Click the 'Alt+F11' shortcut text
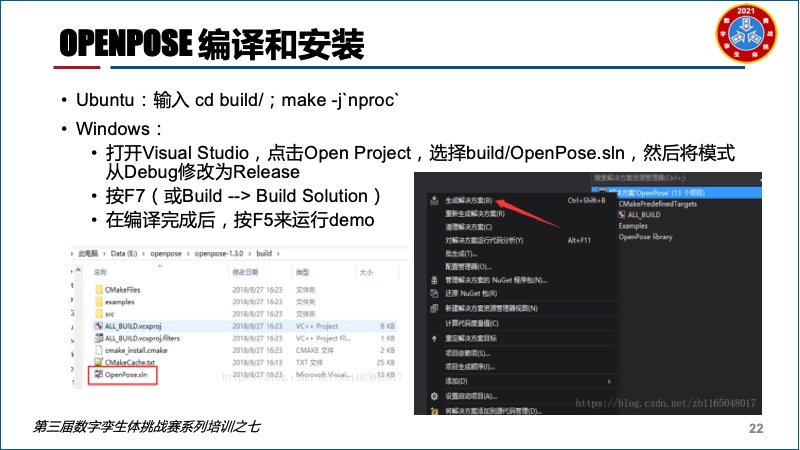The width and height of the screenshot is (800, 450). [x=579, y=240]
